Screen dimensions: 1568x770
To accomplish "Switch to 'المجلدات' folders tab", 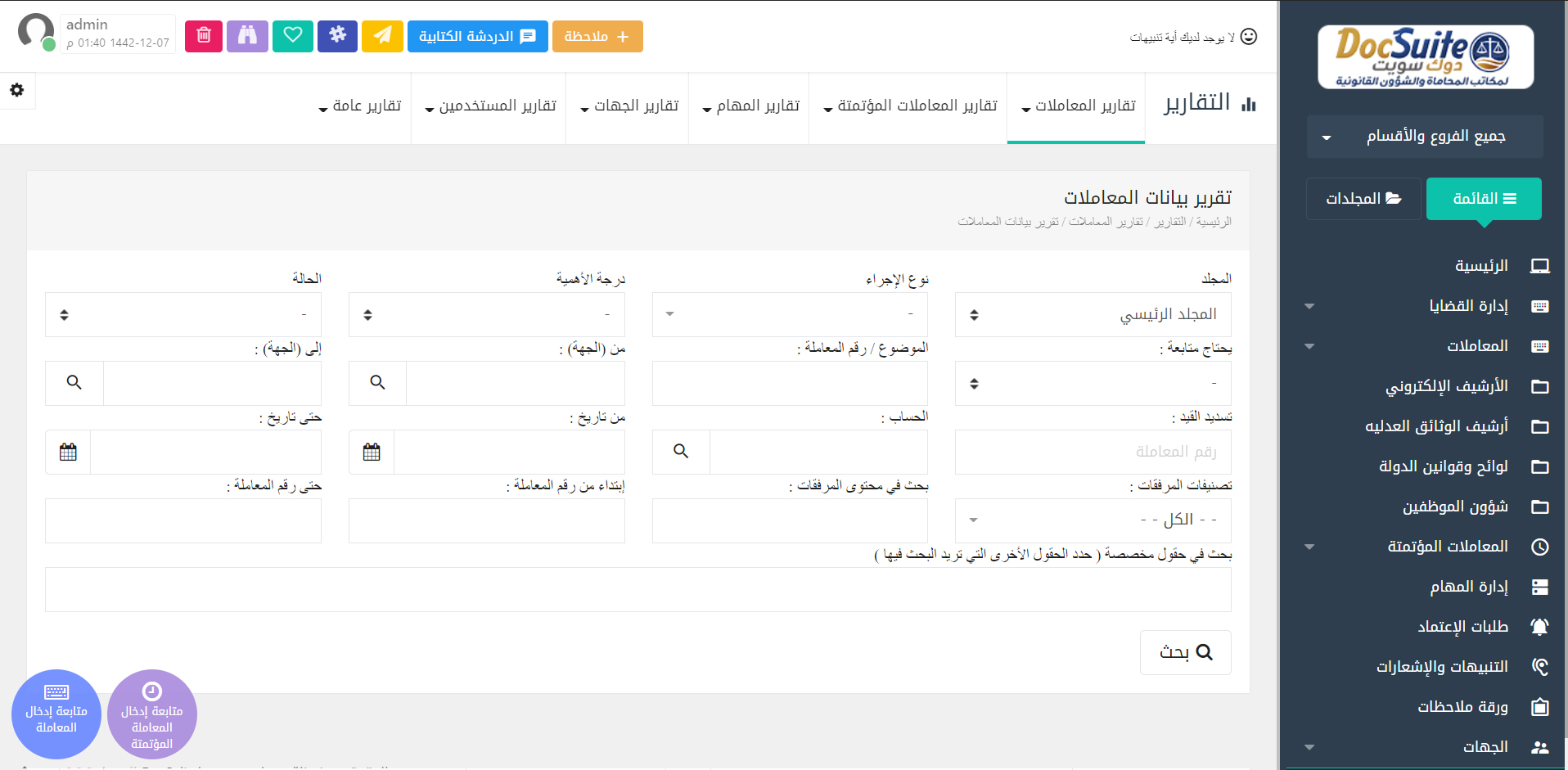I will click(x=1363, y=199).
